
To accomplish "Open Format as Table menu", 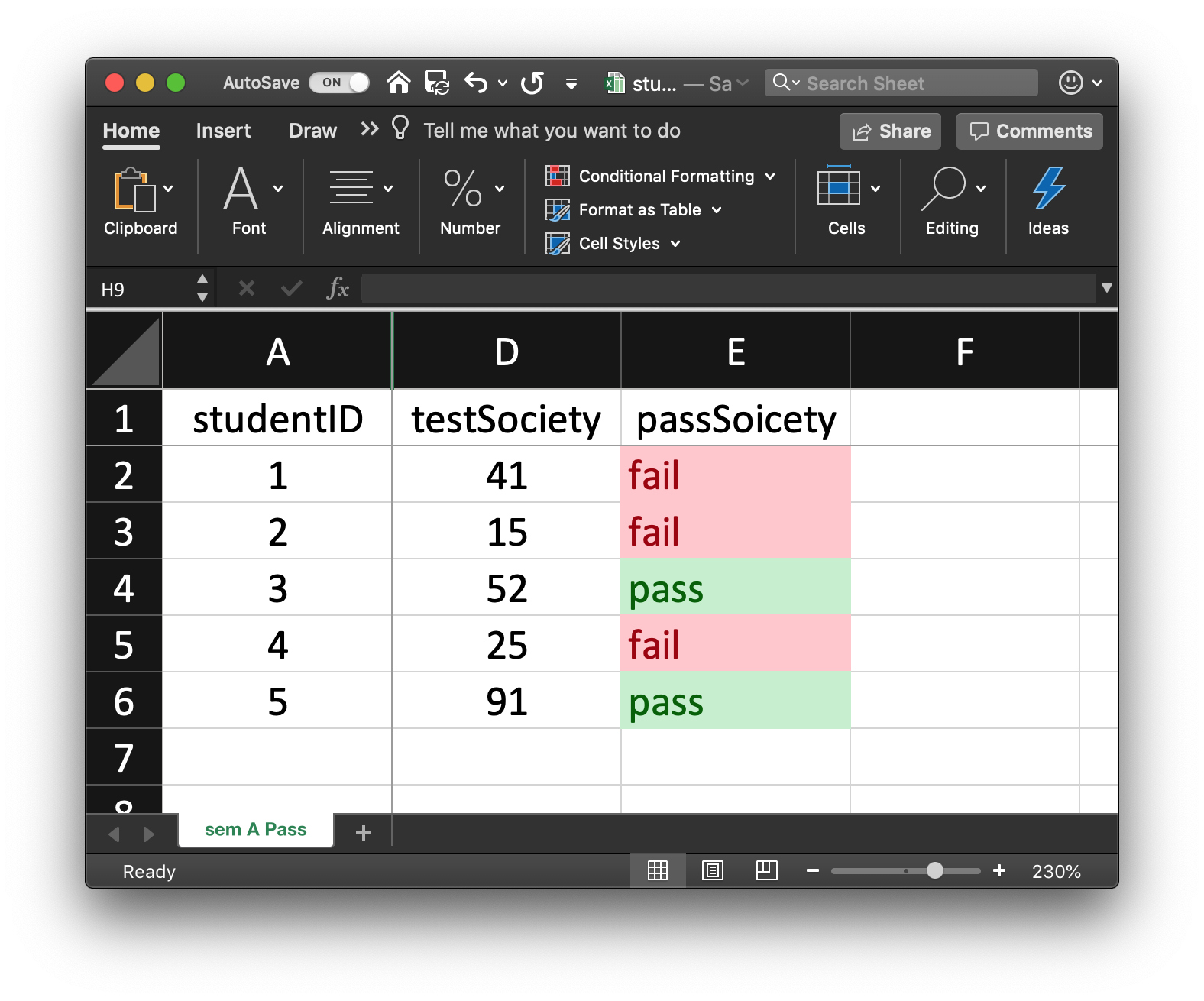I will click(x=634, y=210).
